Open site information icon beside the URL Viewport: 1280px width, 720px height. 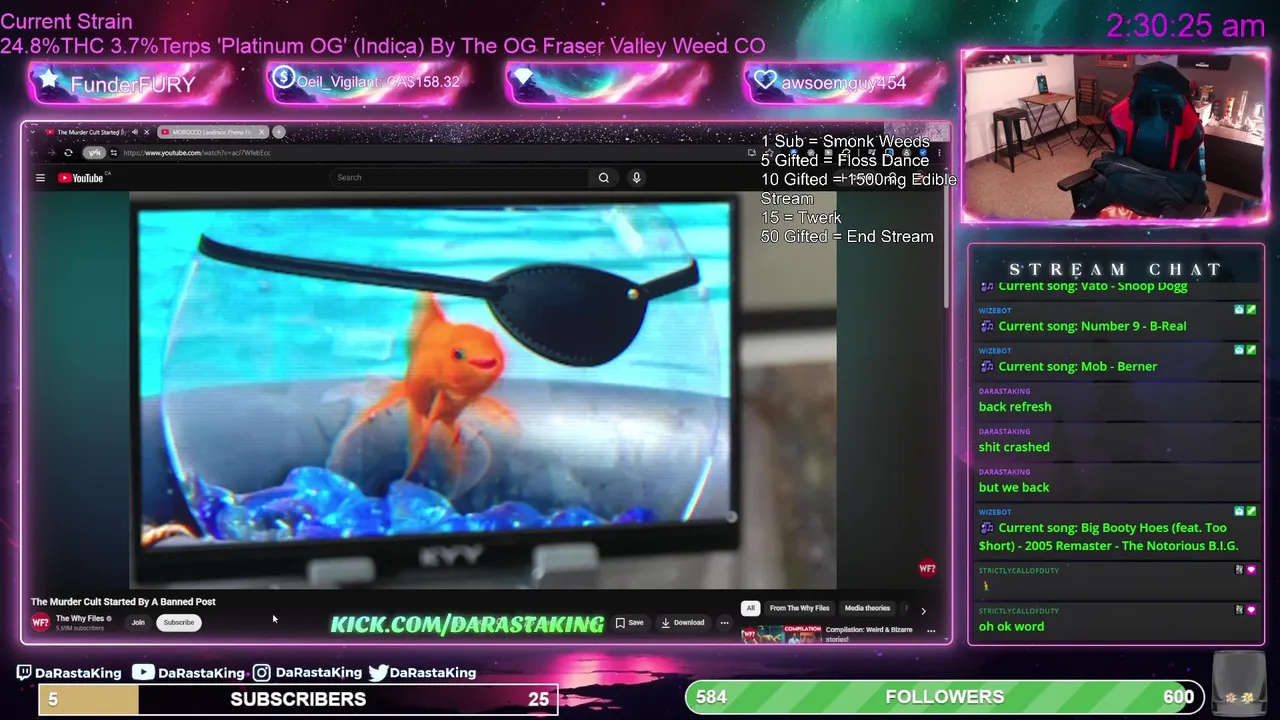[x=114, y=153]
